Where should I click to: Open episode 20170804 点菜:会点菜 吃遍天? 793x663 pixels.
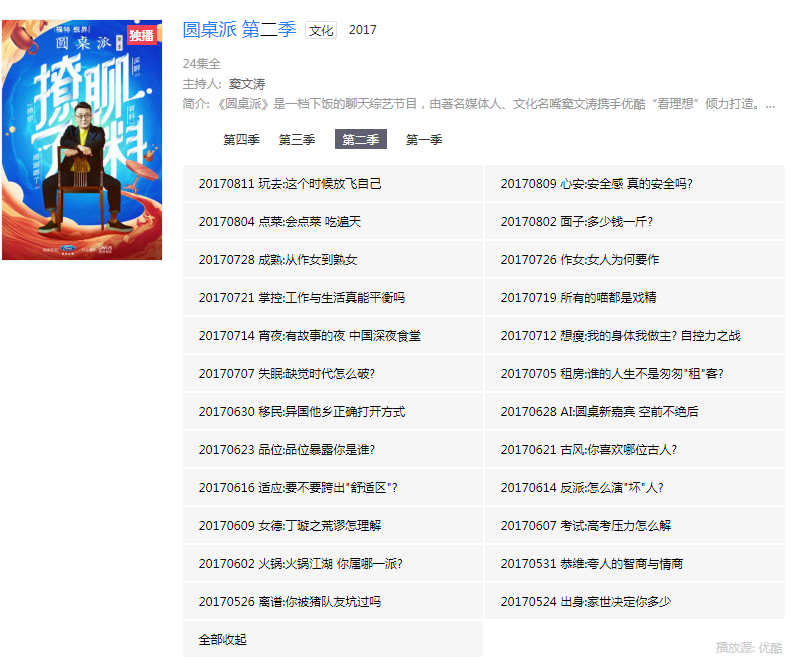333,222
